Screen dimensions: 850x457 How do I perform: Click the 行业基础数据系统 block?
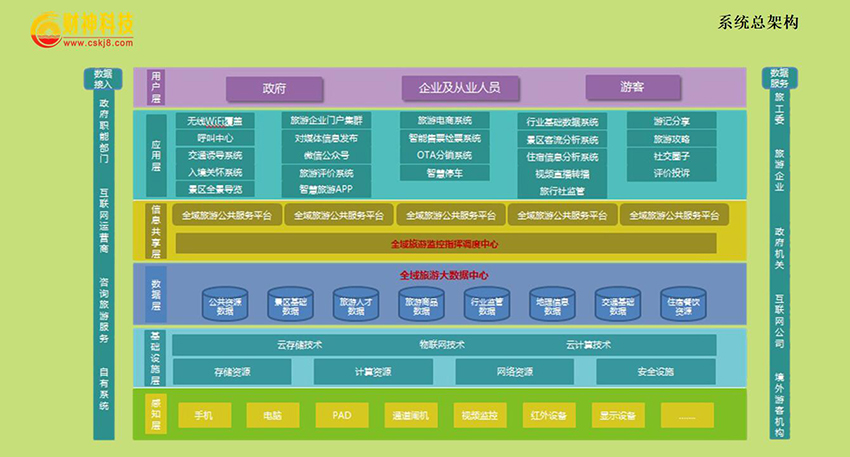562,122
